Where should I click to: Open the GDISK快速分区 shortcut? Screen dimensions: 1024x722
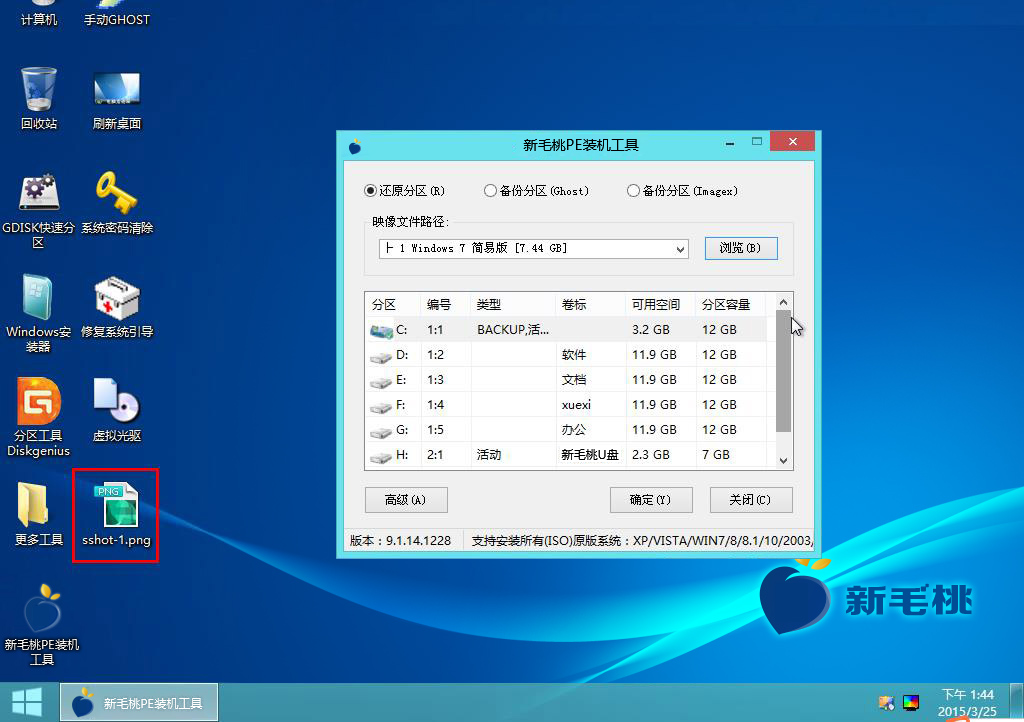pos(39,210)
